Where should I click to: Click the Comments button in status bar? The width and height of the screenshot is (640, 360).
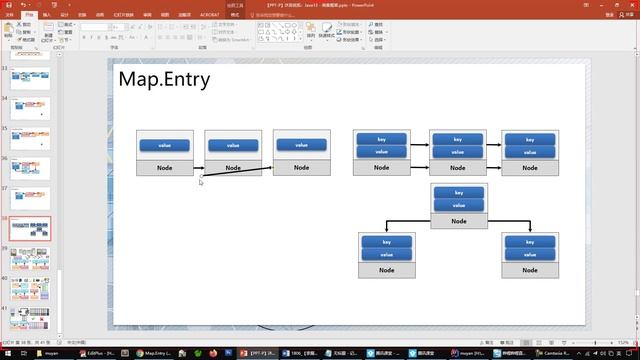point(507,343)
